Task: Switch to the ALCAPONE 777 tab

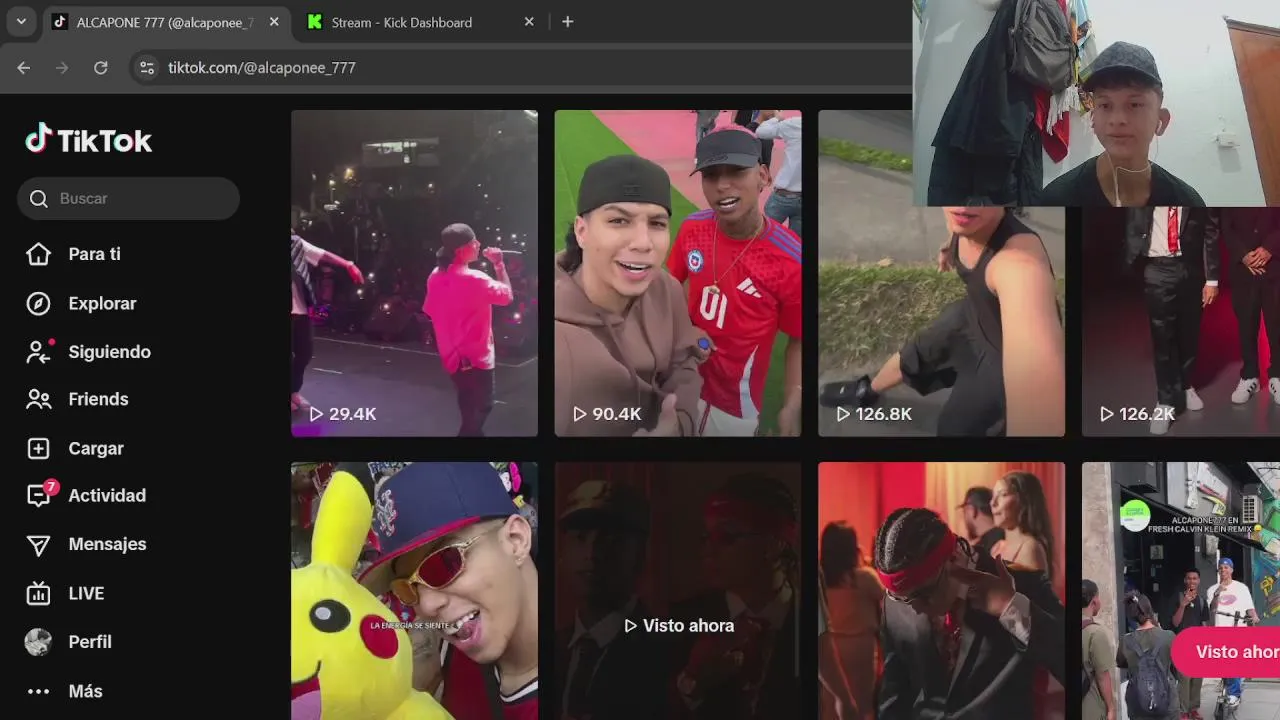Action: (x=167, y=22)
